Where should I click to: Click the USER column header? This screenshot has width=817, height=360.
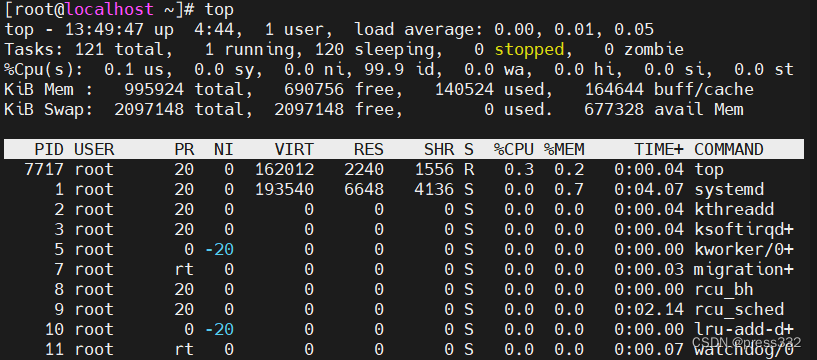(94, 150)
